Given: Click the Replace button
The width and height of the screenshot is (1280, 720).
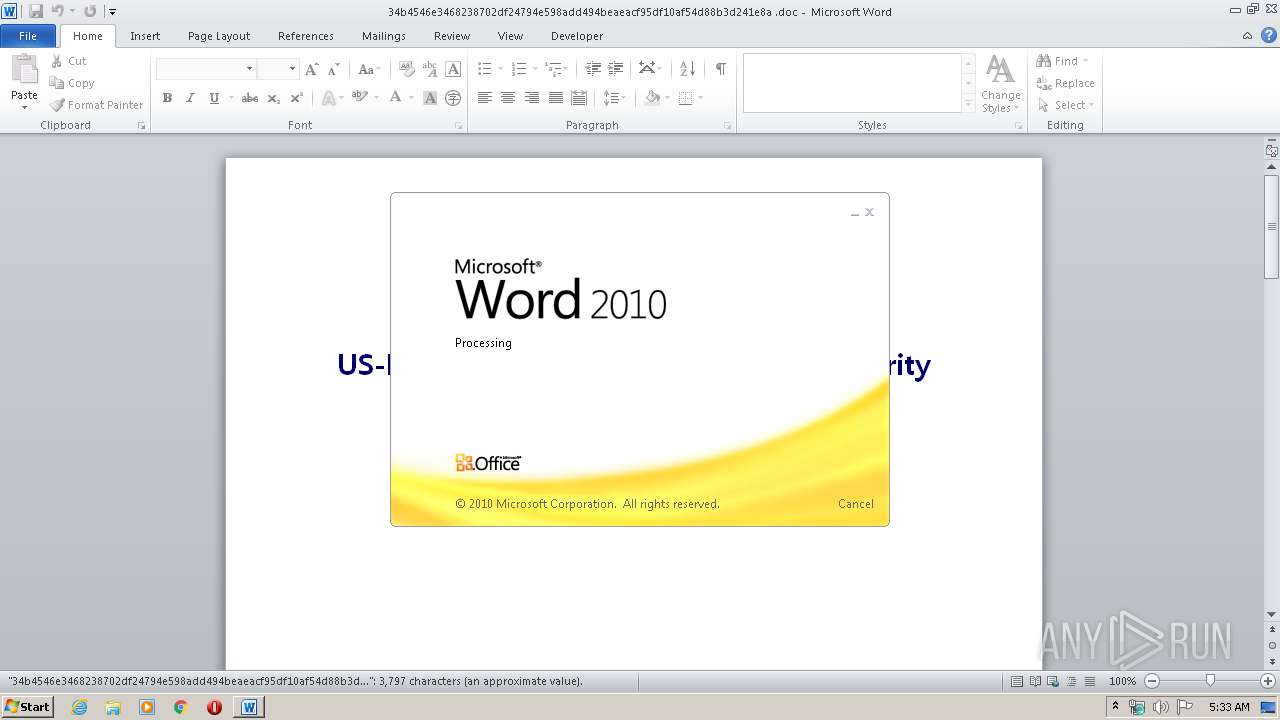Looking at the screenshot, I should (1066, 83).
